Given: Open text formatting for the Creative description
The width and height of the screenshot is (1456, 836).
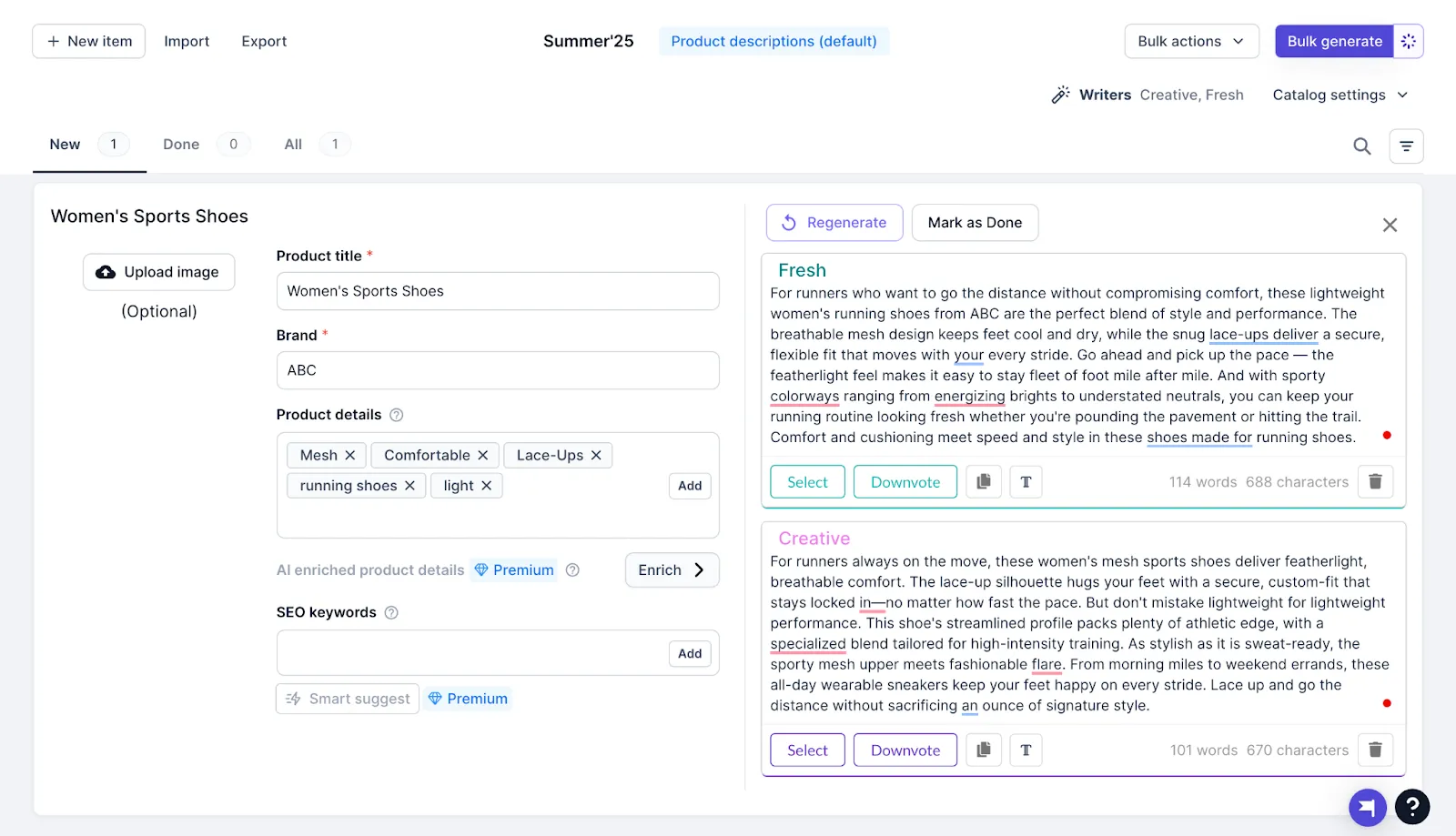Looking at the screenshot, I should (x=1026, y=750).
